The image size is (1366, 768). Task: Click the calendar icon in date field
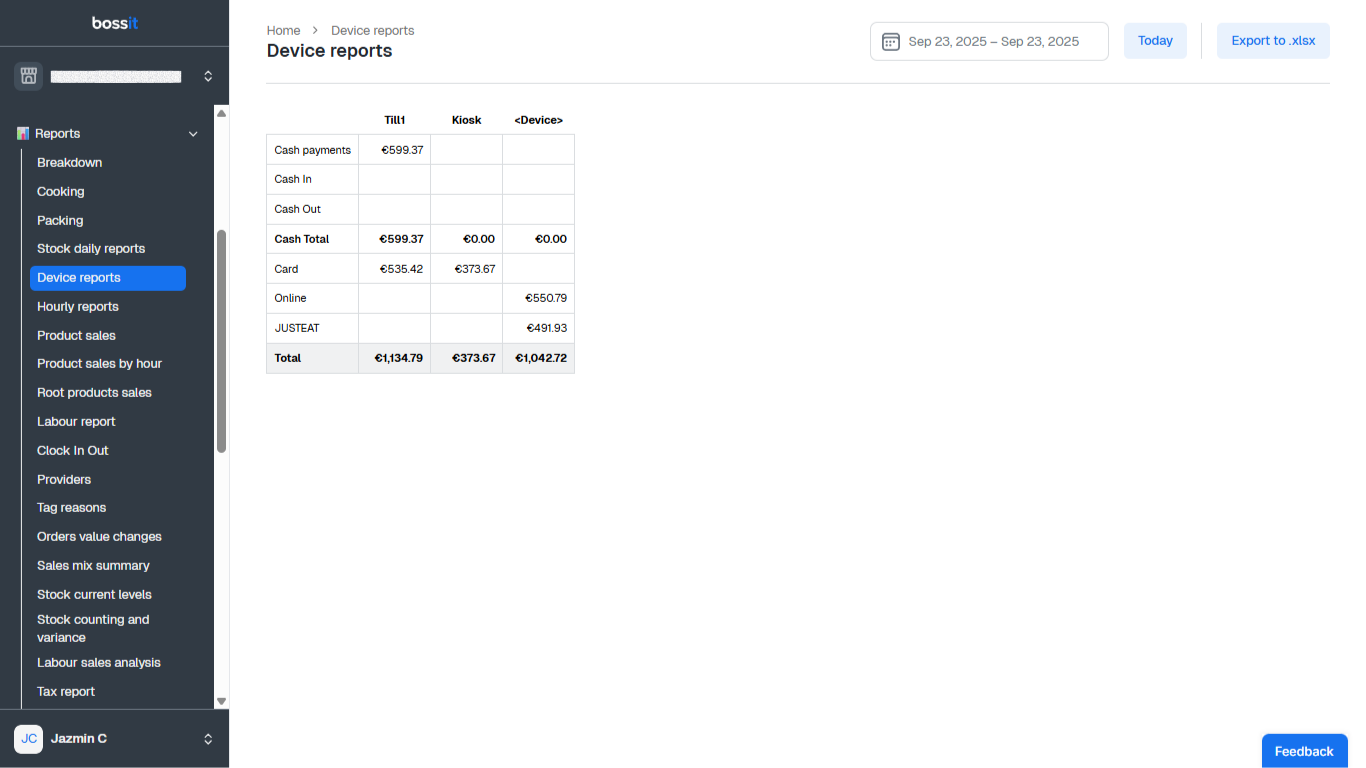click(x=890, y=42)
